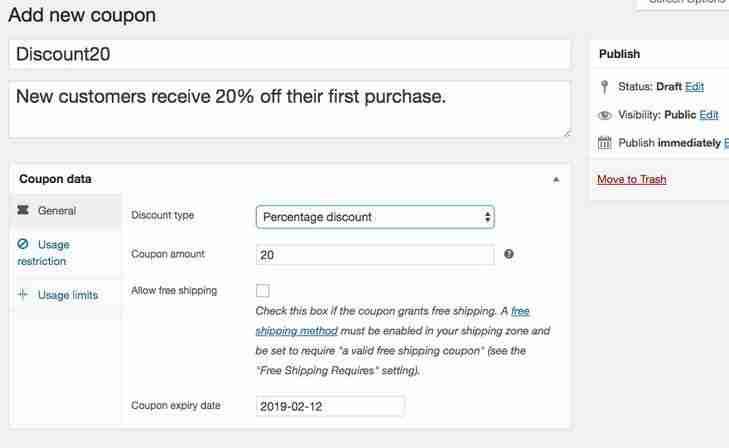Click the Publish calendar icon
The width and height of the screenshot is (729, 448).
[x=604, y=143]
